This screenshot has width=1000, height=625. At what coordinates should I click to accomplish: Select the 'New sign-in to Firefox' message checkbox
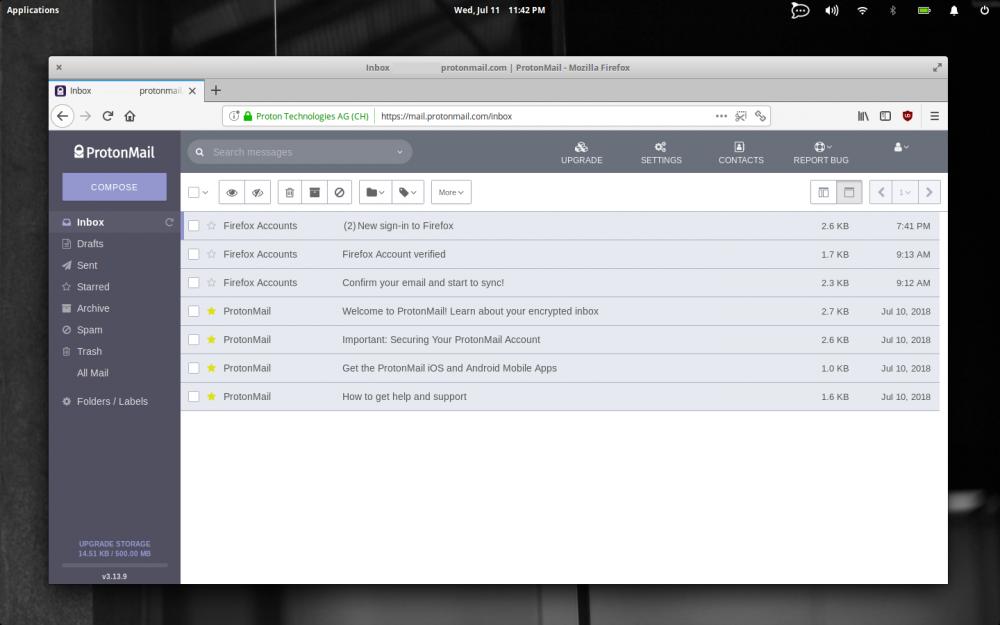[x=194, y=226]
